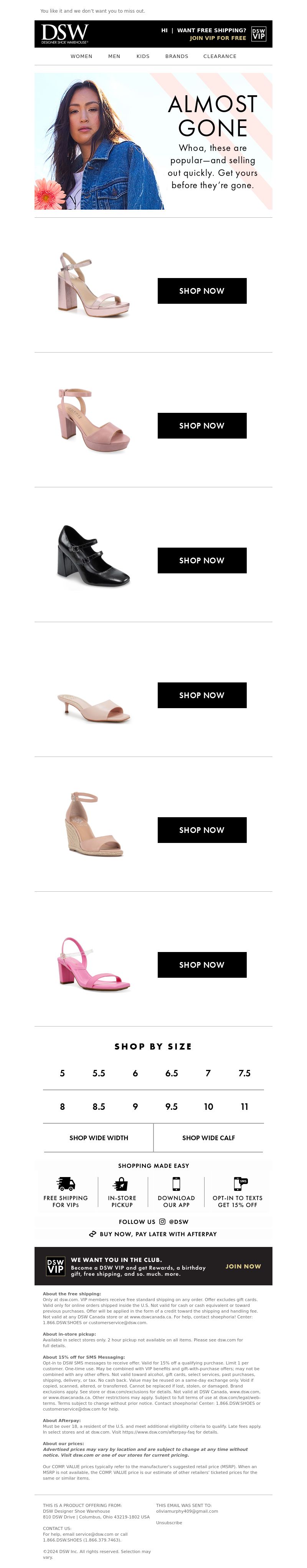Click the metallic pink platform sandal image
This screenshot has height=1568, width=307.
(x=93, y=285)
